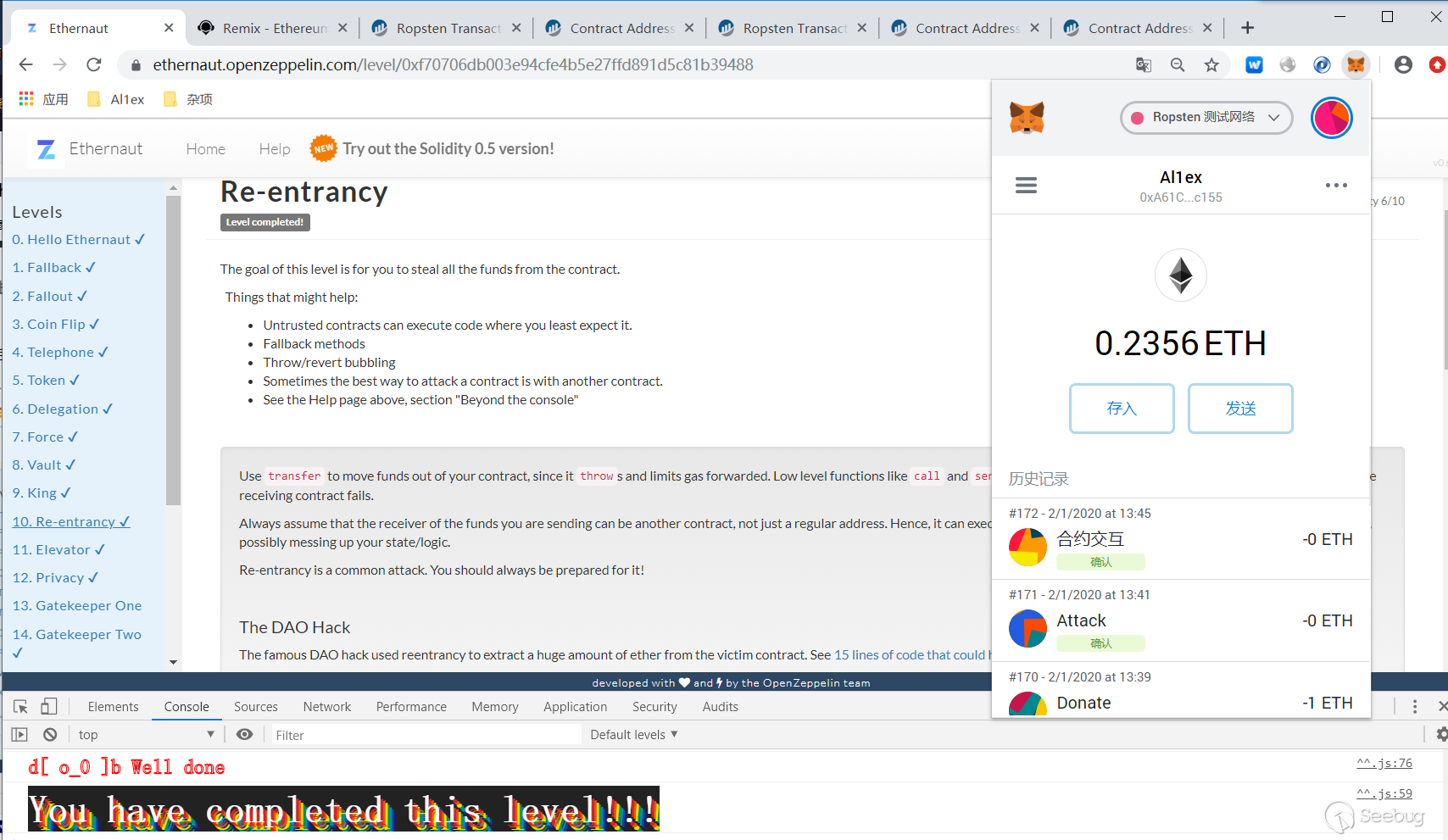Create a live expression with the eye icon
This screenshot has width=1448, height=840.
244,734
